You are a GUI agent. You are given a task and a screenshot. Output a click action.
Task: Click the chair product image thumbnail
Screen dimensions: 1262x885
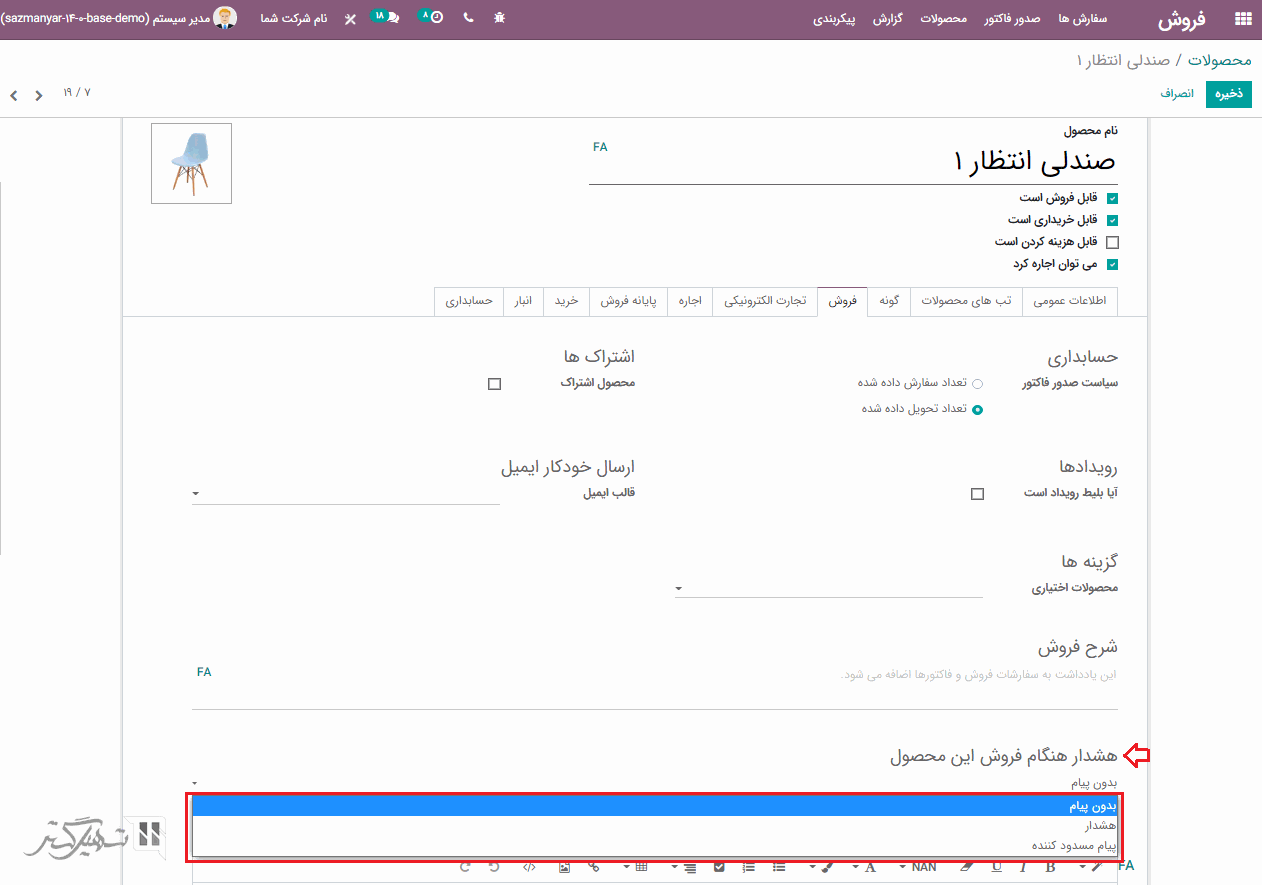click(x=191, y=164)
